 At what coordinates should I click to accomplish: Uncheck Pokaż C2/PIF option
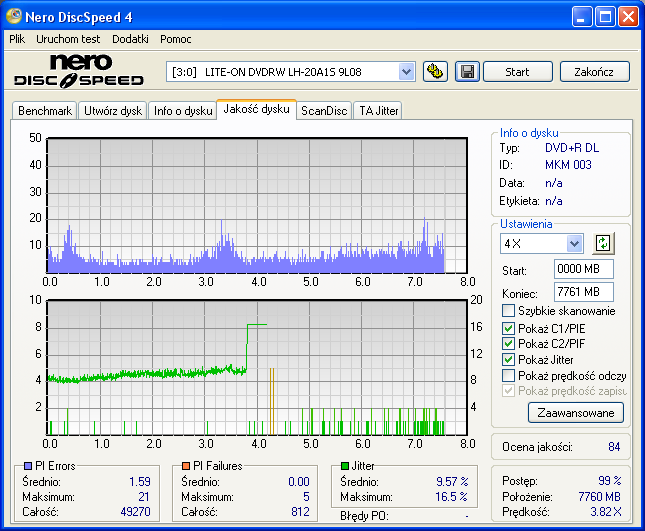[x=508, y=343]
